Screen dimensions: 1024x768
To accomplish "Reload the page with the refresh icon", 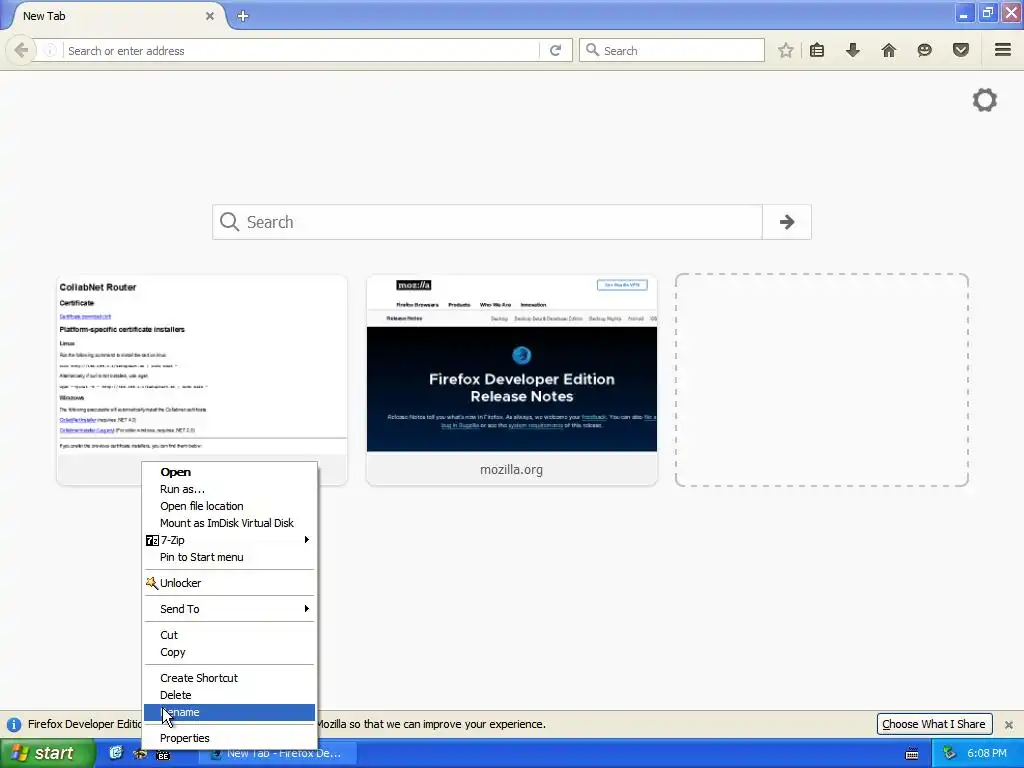I will click(555, 50).
